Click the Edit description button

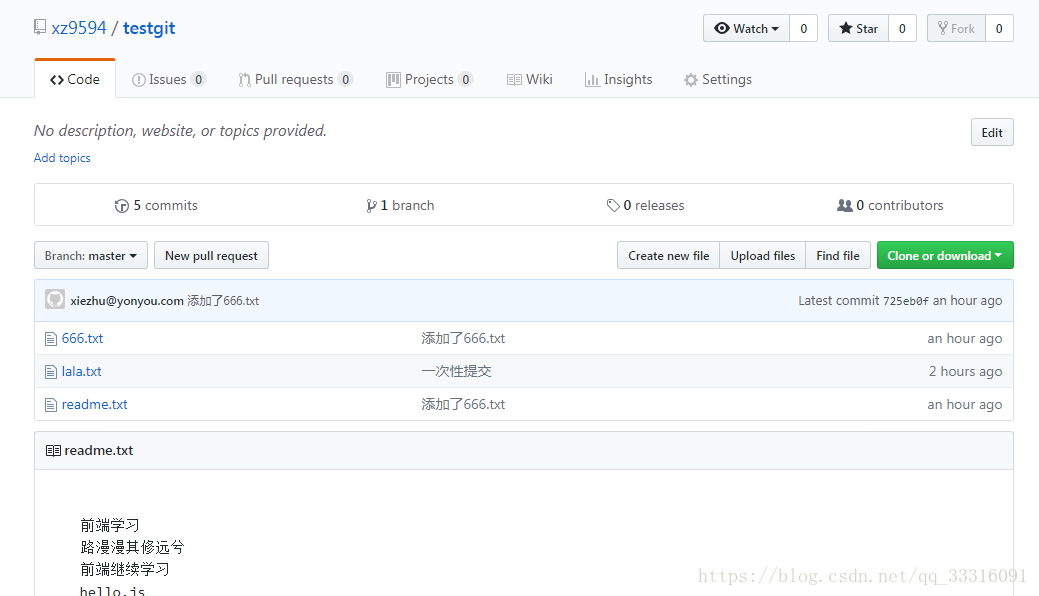pos(992,133)
